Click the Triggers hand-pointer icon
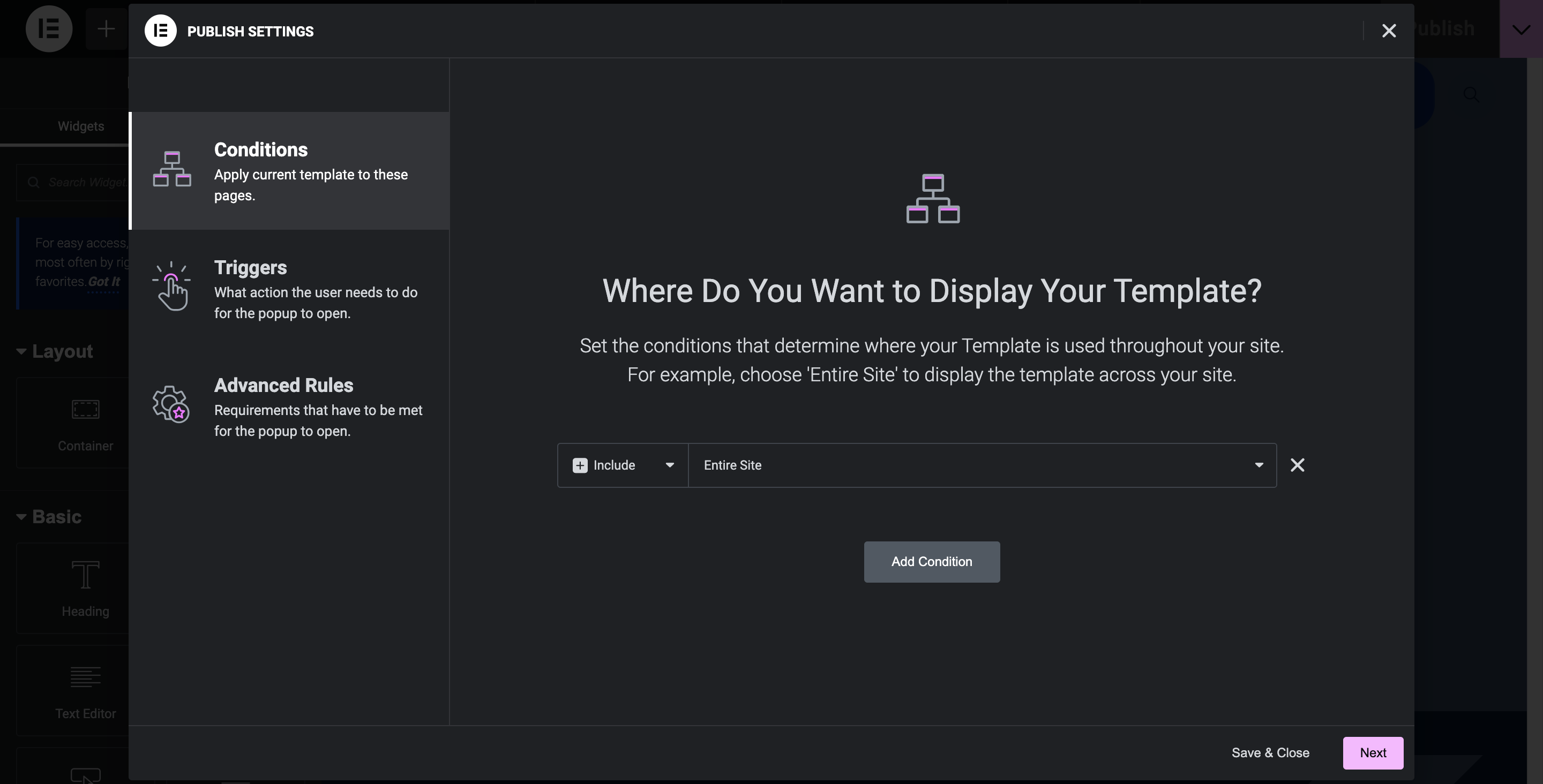This screenshot has height=784, width=1543. (x=172, y=287)
